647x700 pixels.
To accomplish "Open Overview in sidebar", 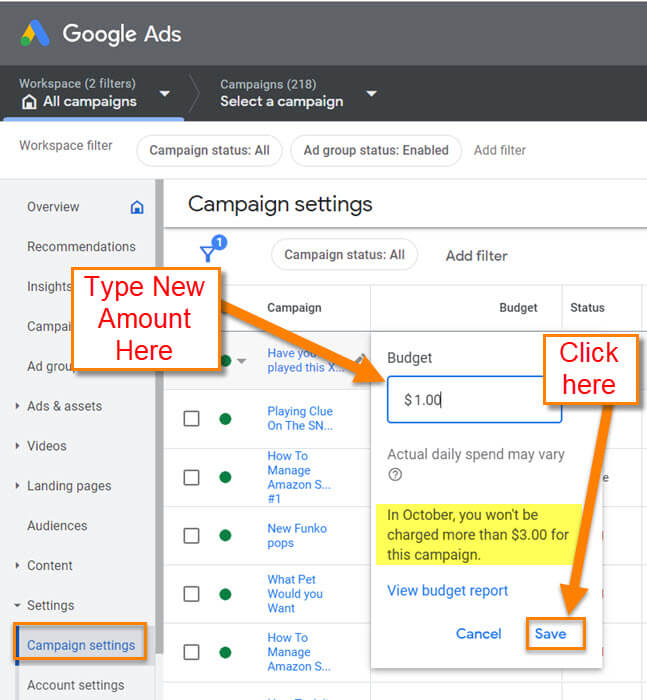I will tap(53, 207).
